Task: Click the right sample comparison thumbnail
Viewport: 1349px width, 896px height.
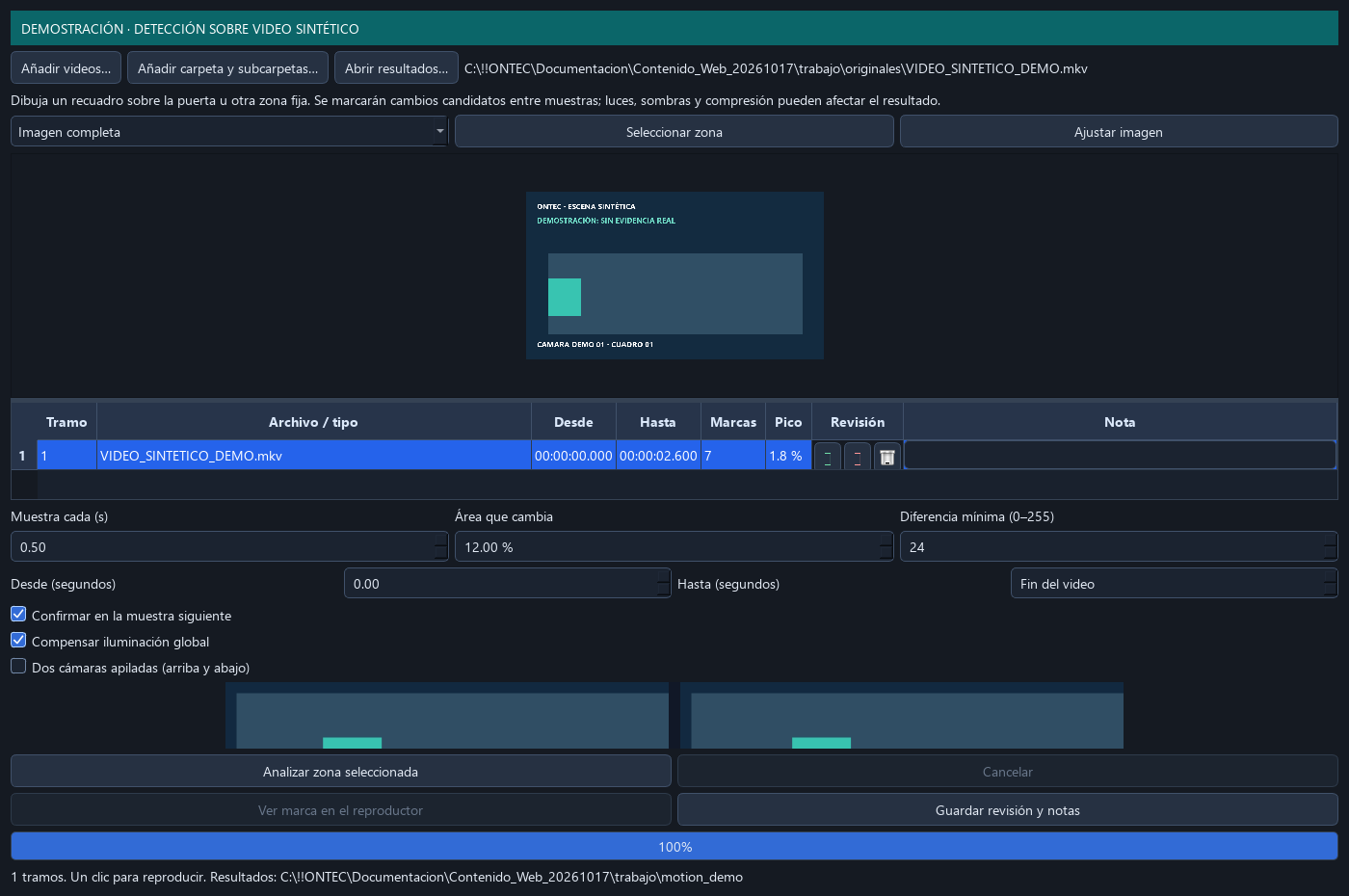Action: coord(902,716)
